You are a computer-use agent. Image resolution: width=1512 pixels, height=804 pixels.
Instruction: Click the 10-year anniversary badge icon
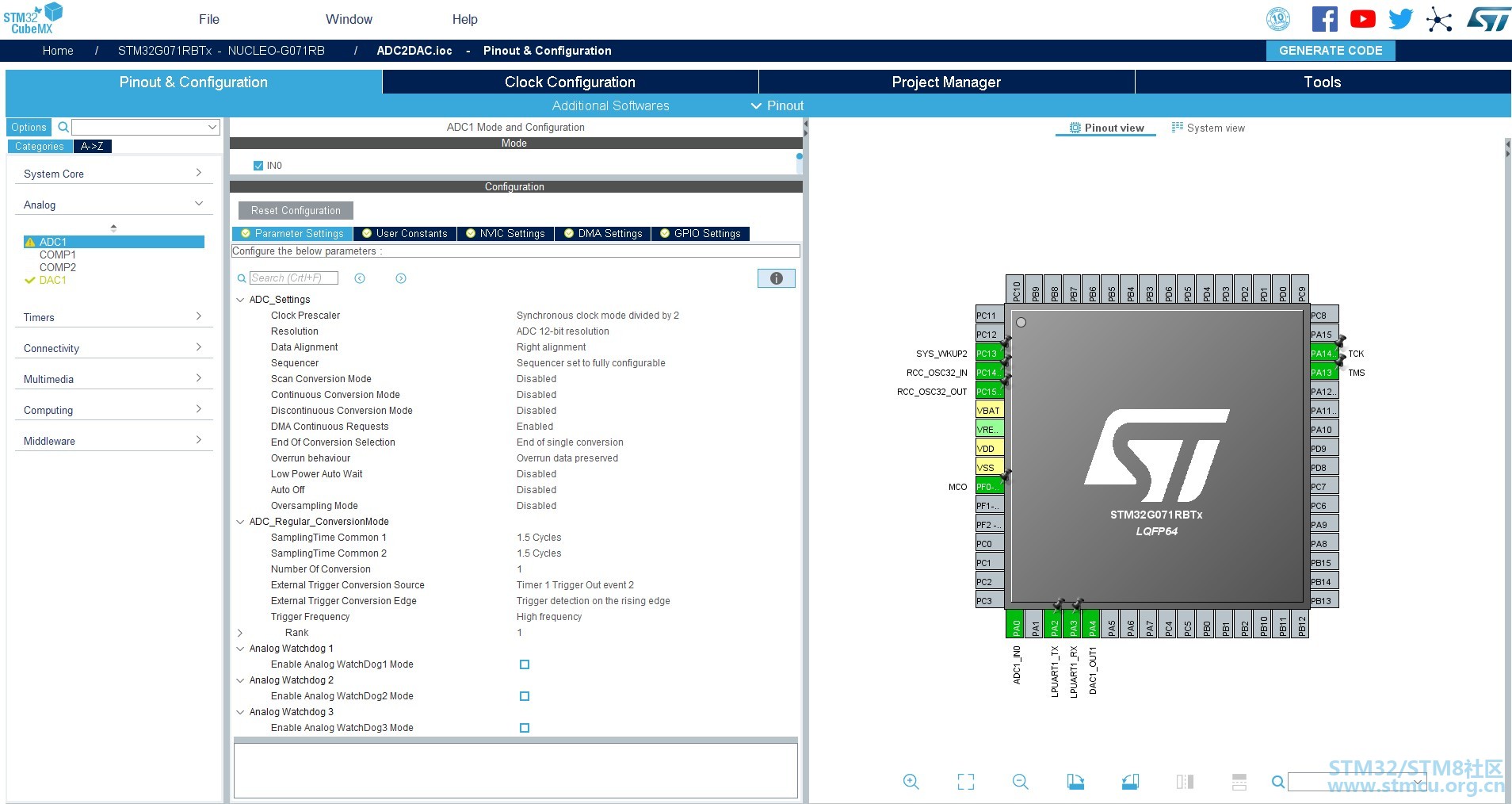(1277, 19)
